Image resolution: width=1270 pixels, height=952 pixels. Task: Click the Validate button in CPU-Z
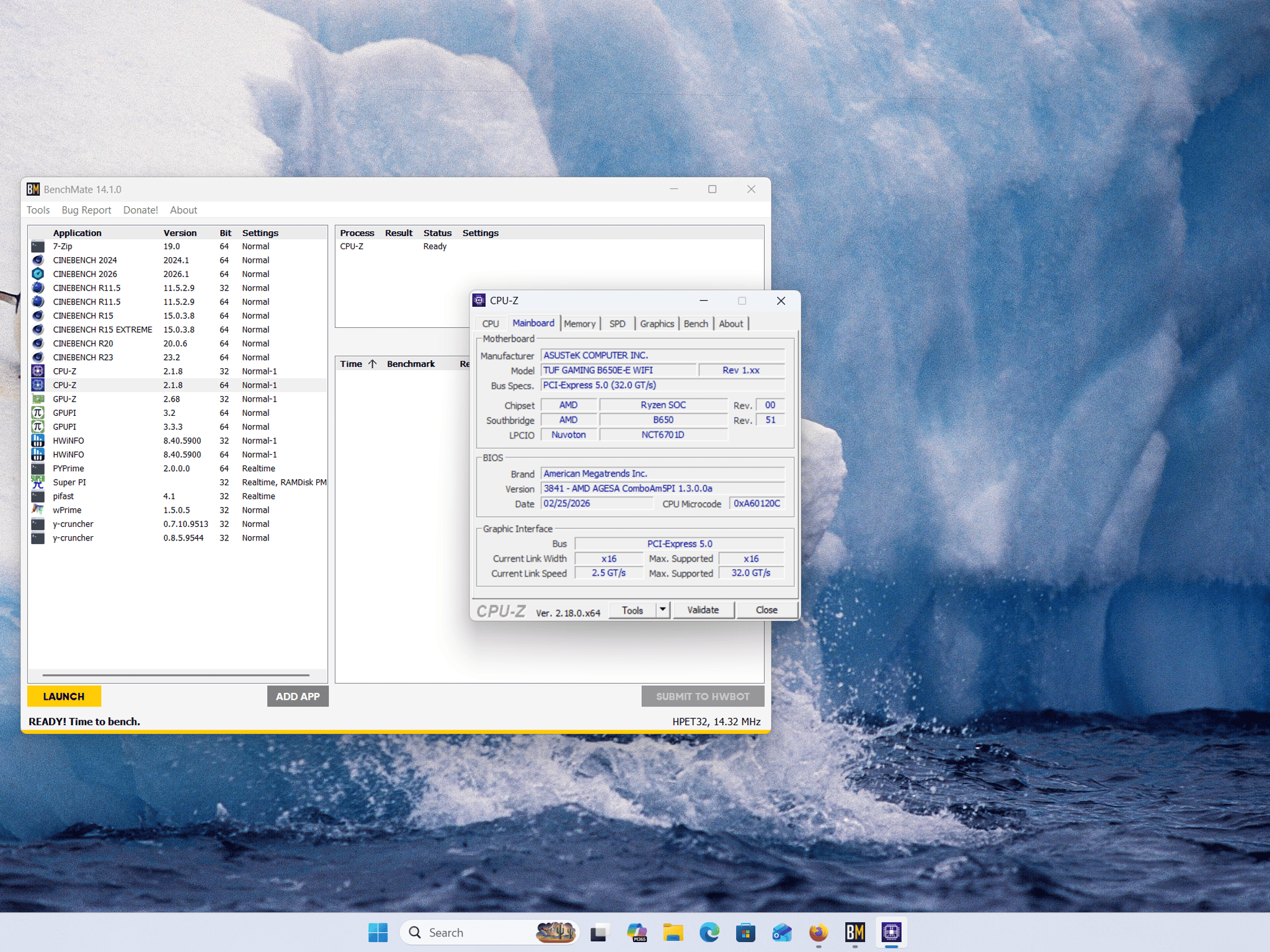703,610
